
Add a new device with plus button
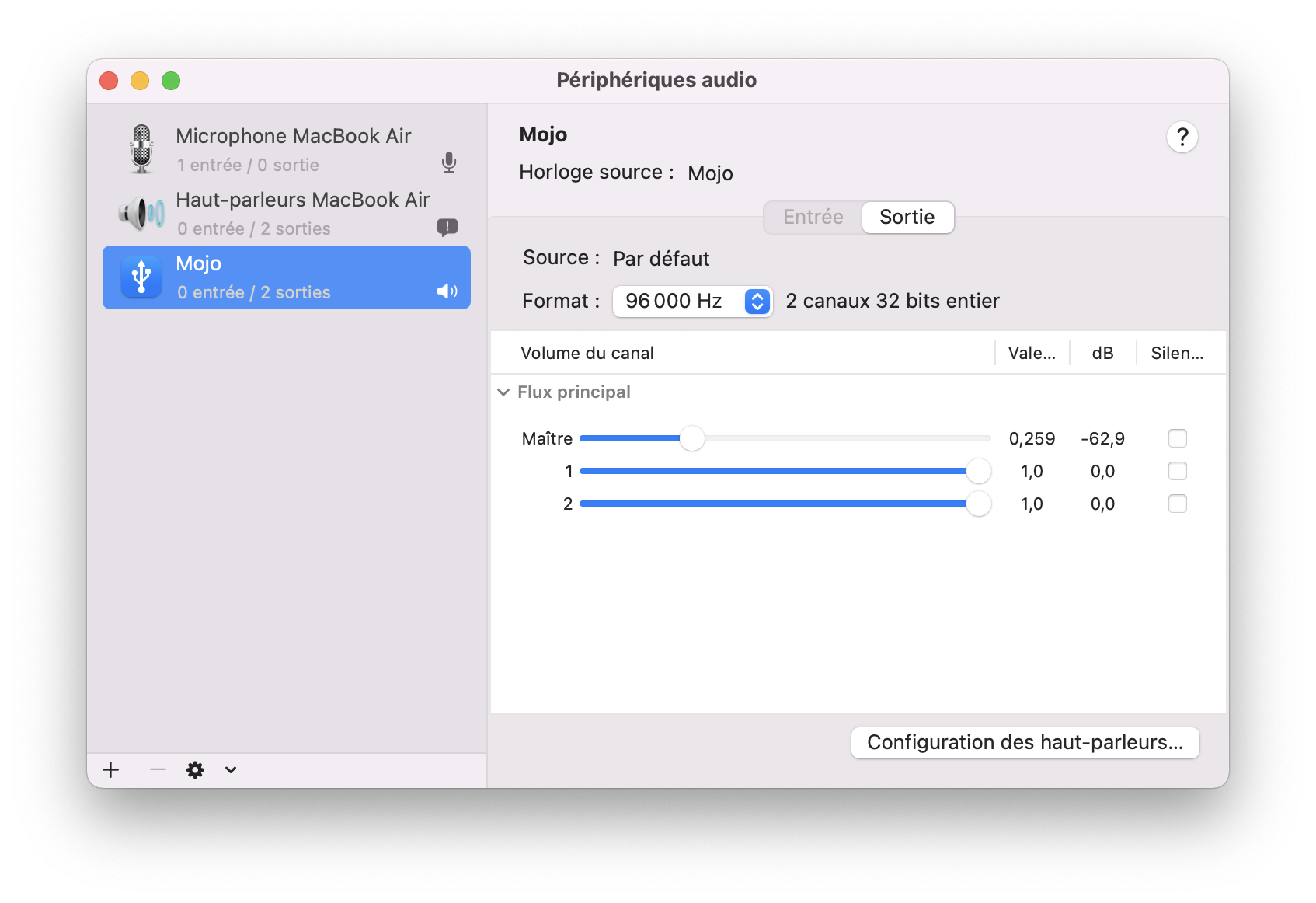(111, 770)
